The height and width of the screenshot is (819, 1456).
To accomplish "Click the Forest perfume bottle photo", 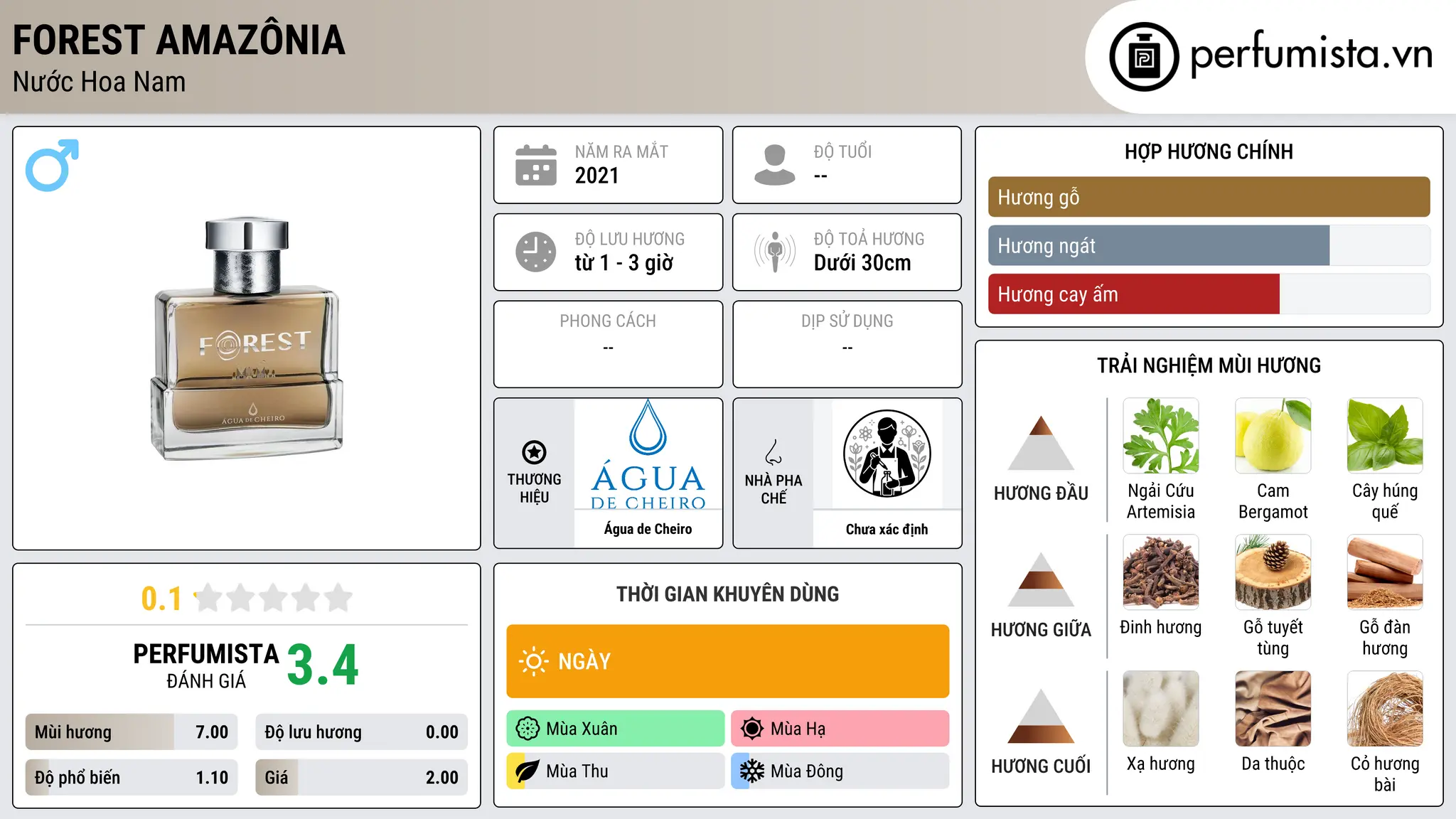I will 247,338.
